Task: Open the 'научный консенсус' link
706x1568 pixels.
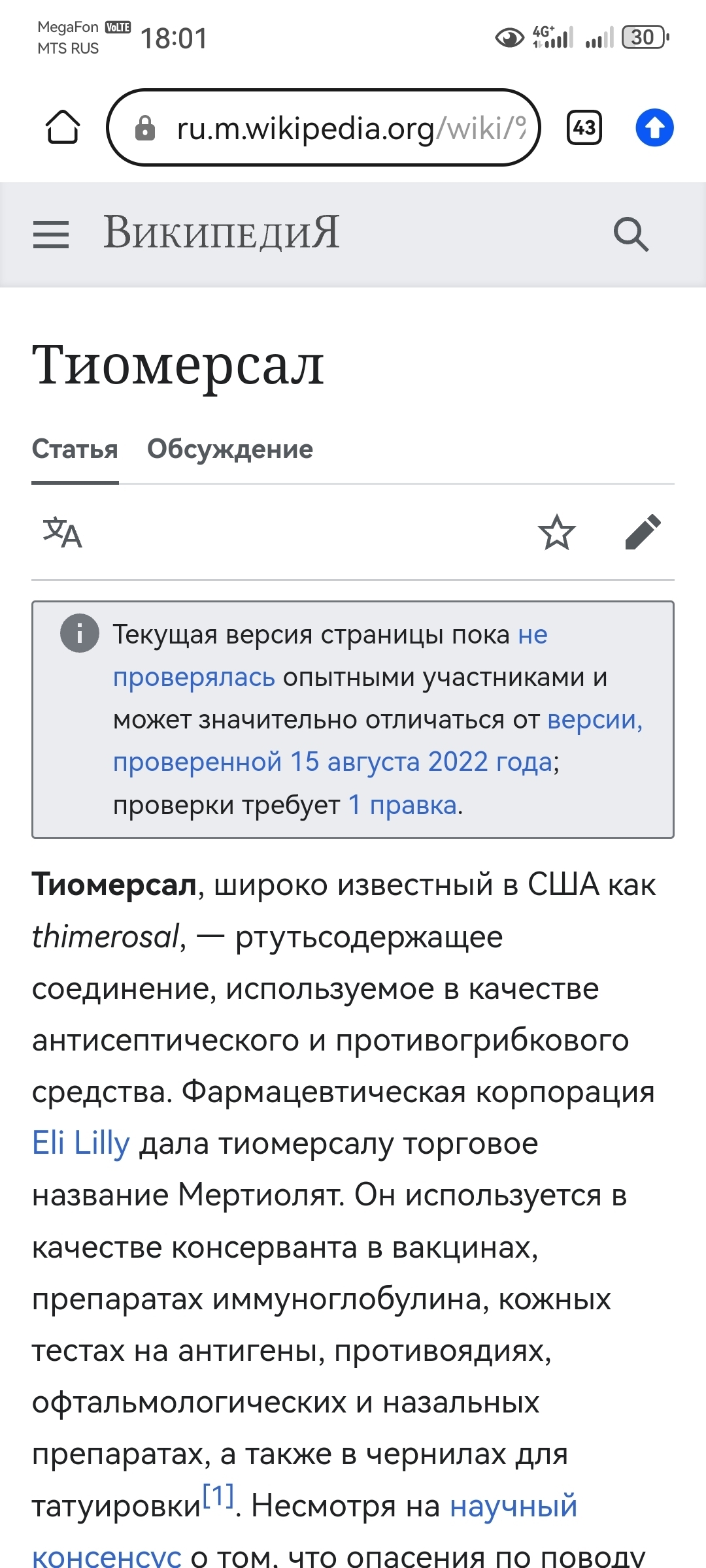Action: point(513,1507)
